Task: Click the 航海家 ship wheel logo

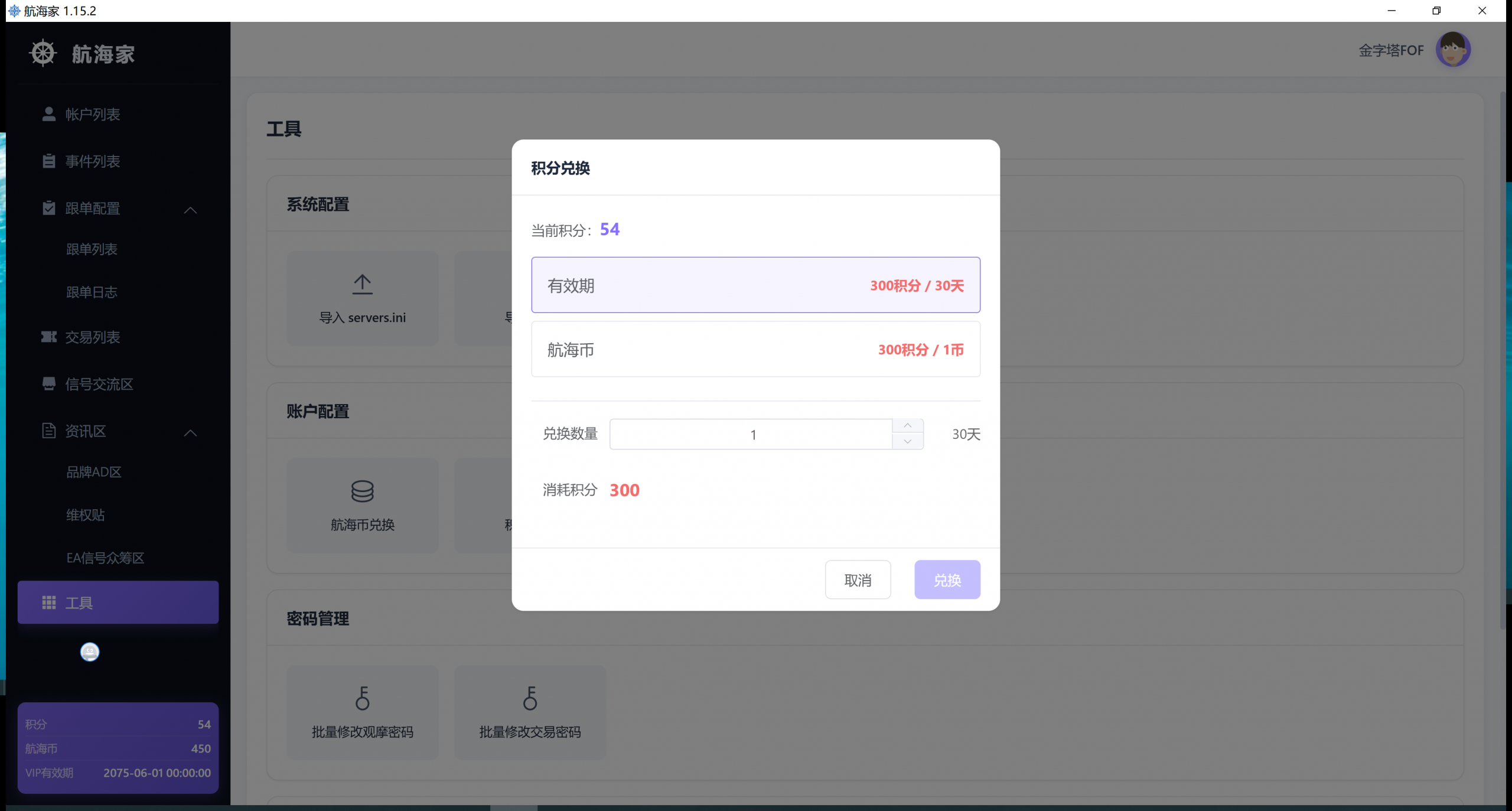Action: (43, 53)
